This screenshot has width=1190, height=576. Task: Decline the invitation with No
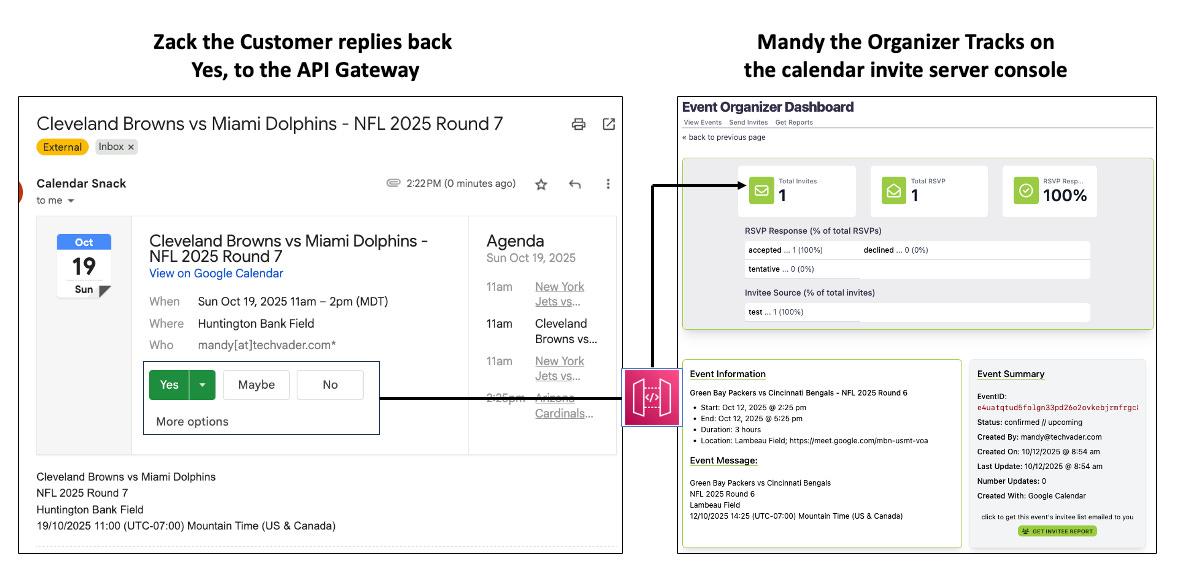tap(330, 386)
